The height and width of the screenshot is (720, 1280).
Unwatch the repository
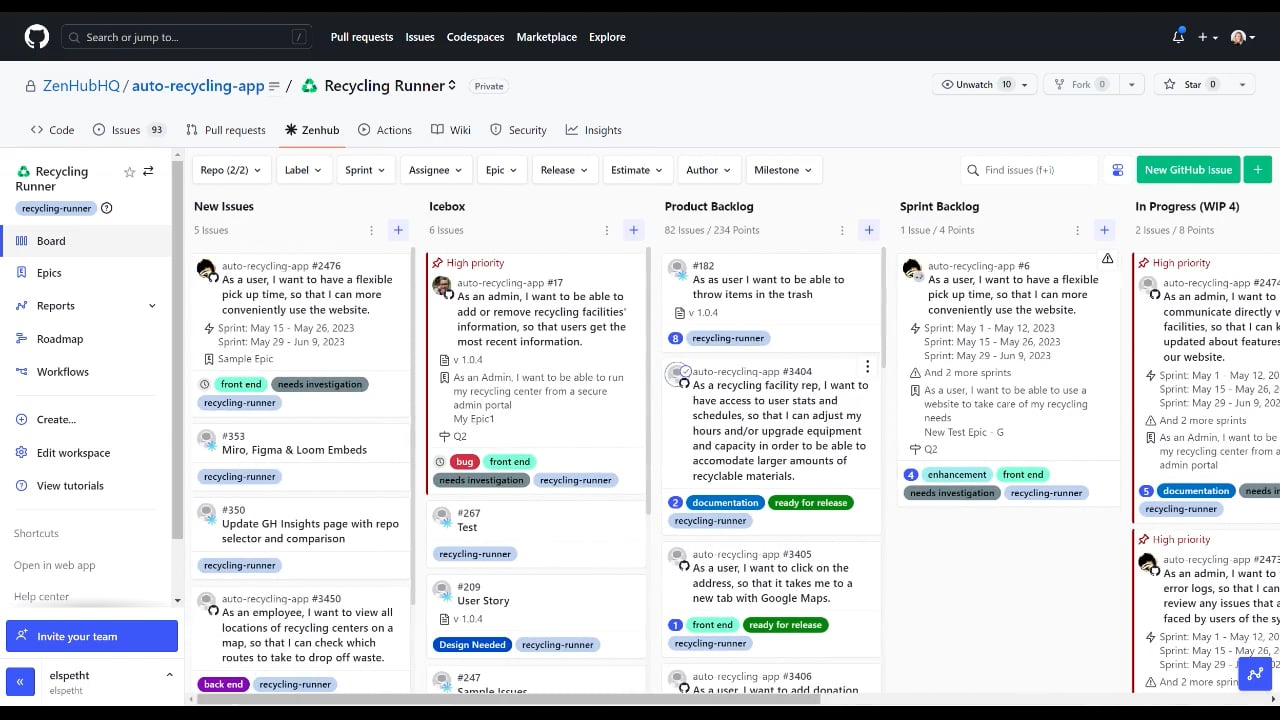(x=978, y=85)
